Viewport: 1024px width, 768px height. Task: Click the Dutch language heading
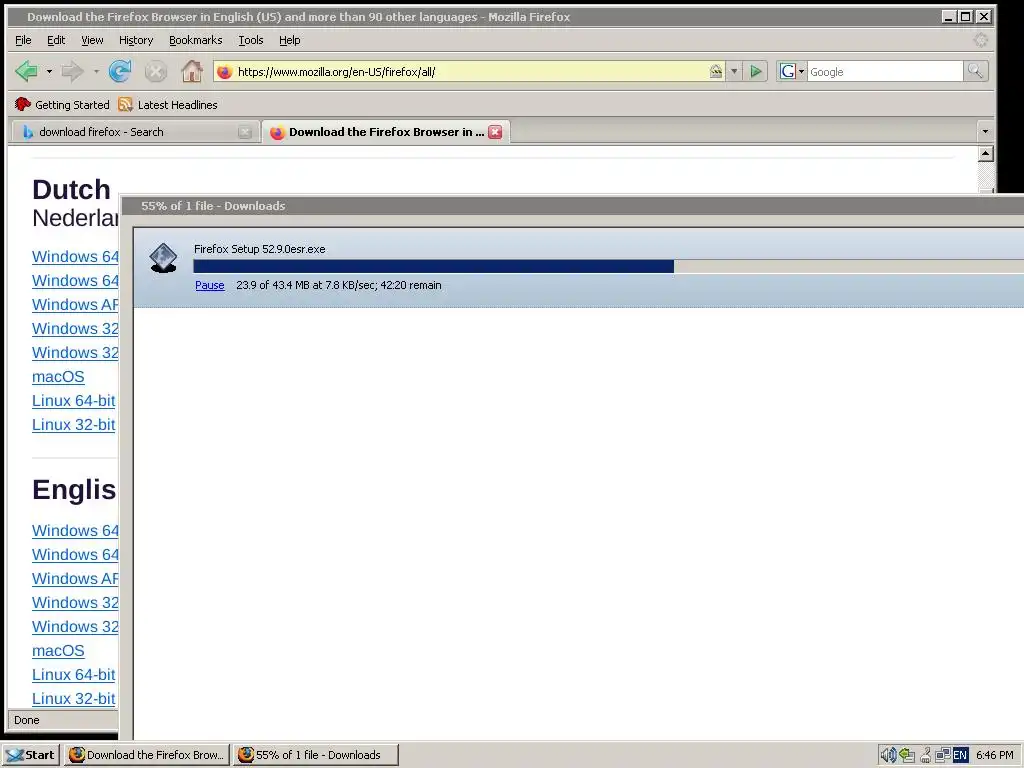pyautogui.click(x=72, y=189)
